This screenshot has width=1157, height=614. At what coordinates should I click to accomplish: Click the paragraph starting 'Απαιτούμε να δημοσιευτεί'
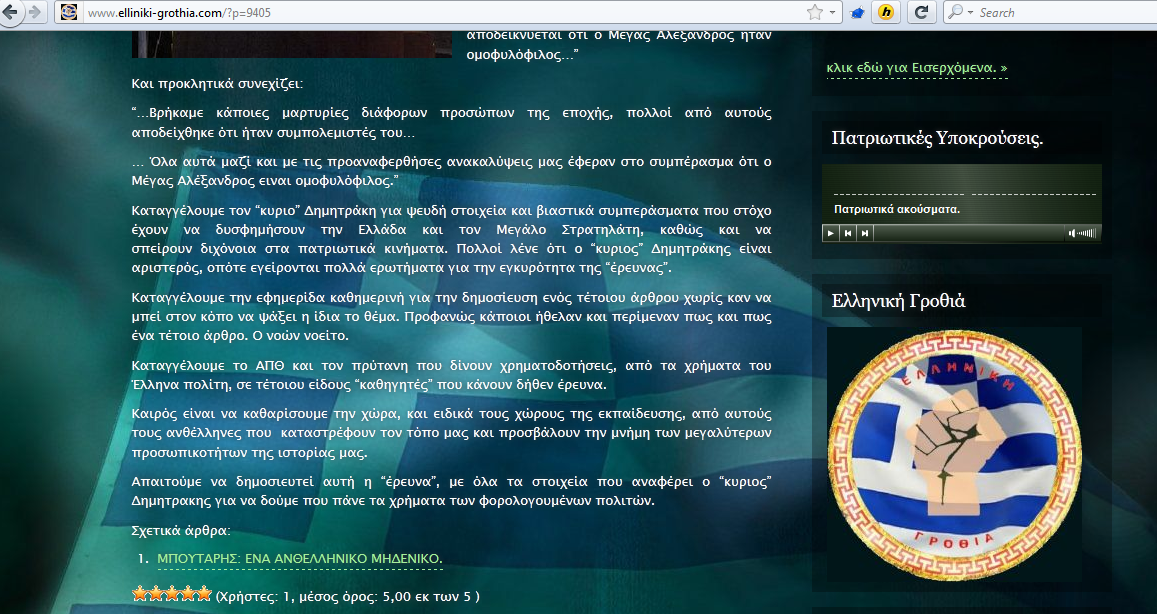click(452, 491)
